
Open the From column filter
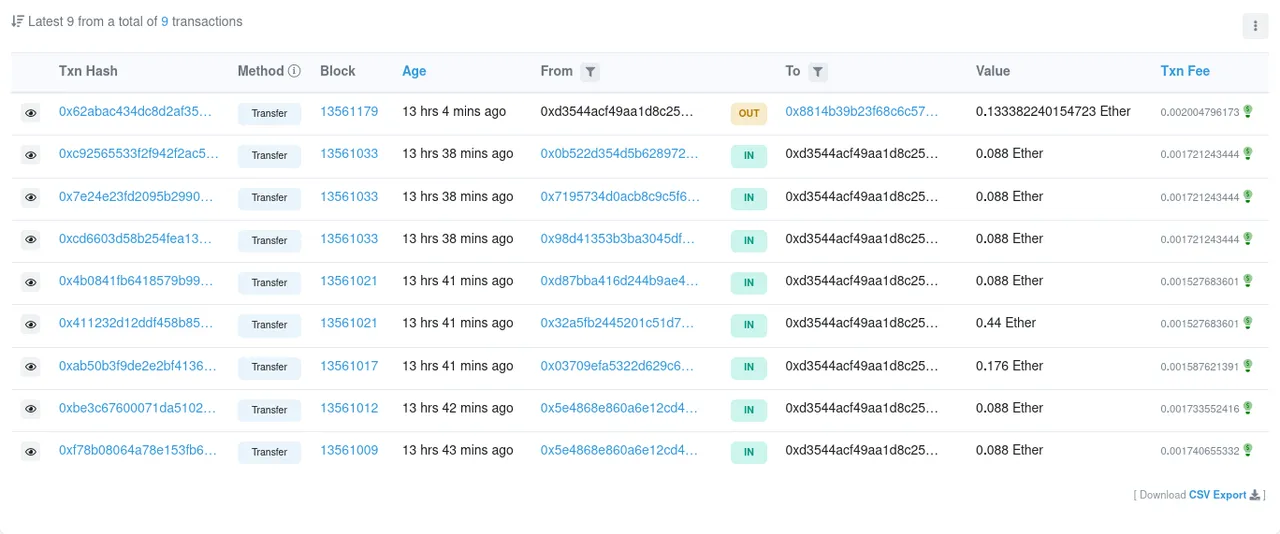tap(591, 72)
